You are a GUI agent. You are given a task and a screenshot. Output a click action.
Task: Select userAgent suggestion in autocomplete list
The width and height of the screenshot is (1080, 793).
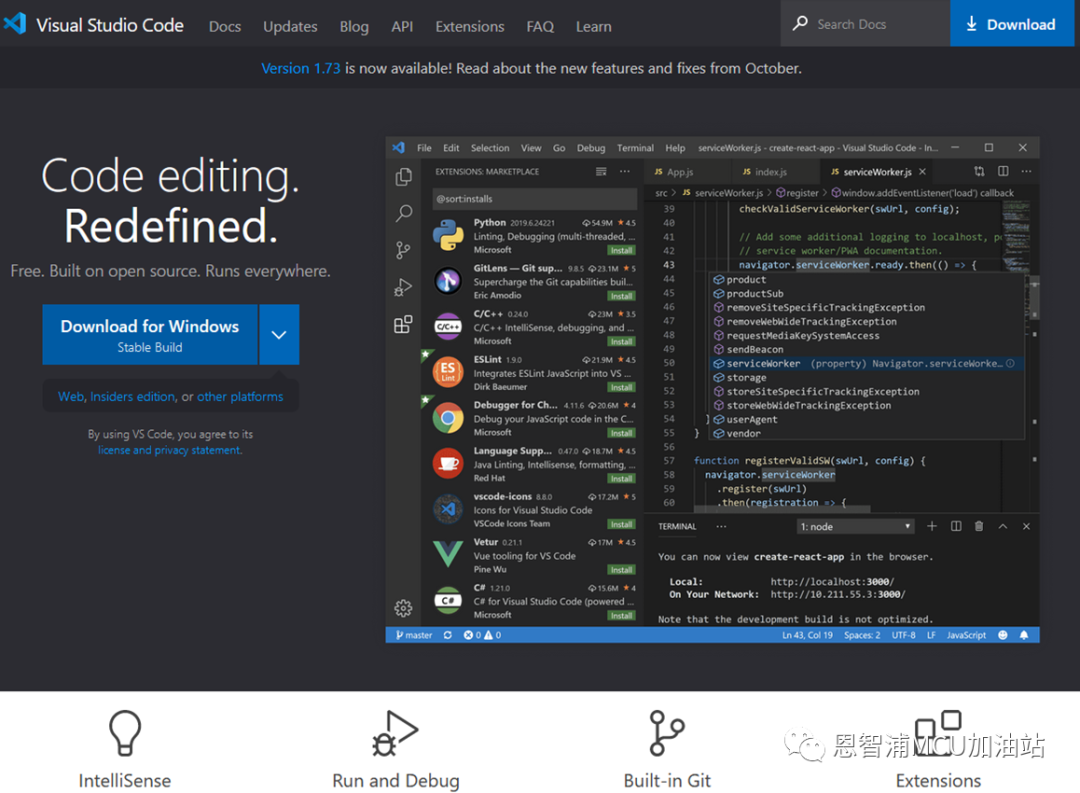click(866, 420)
